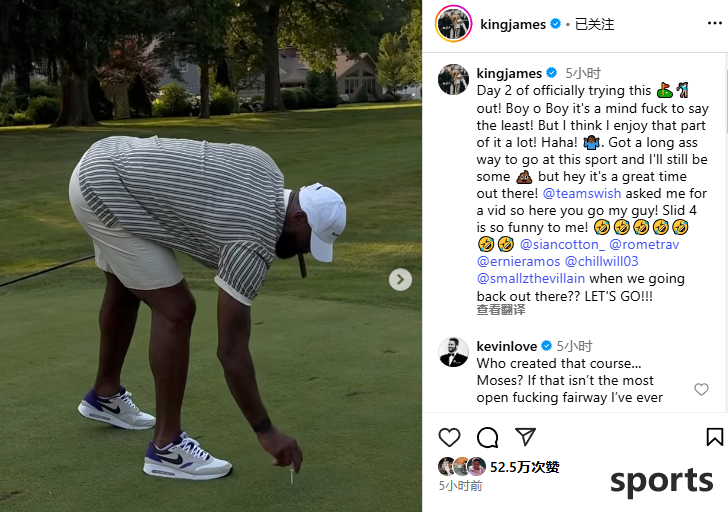Open the @chillwill03 mention

click(602, 261)
